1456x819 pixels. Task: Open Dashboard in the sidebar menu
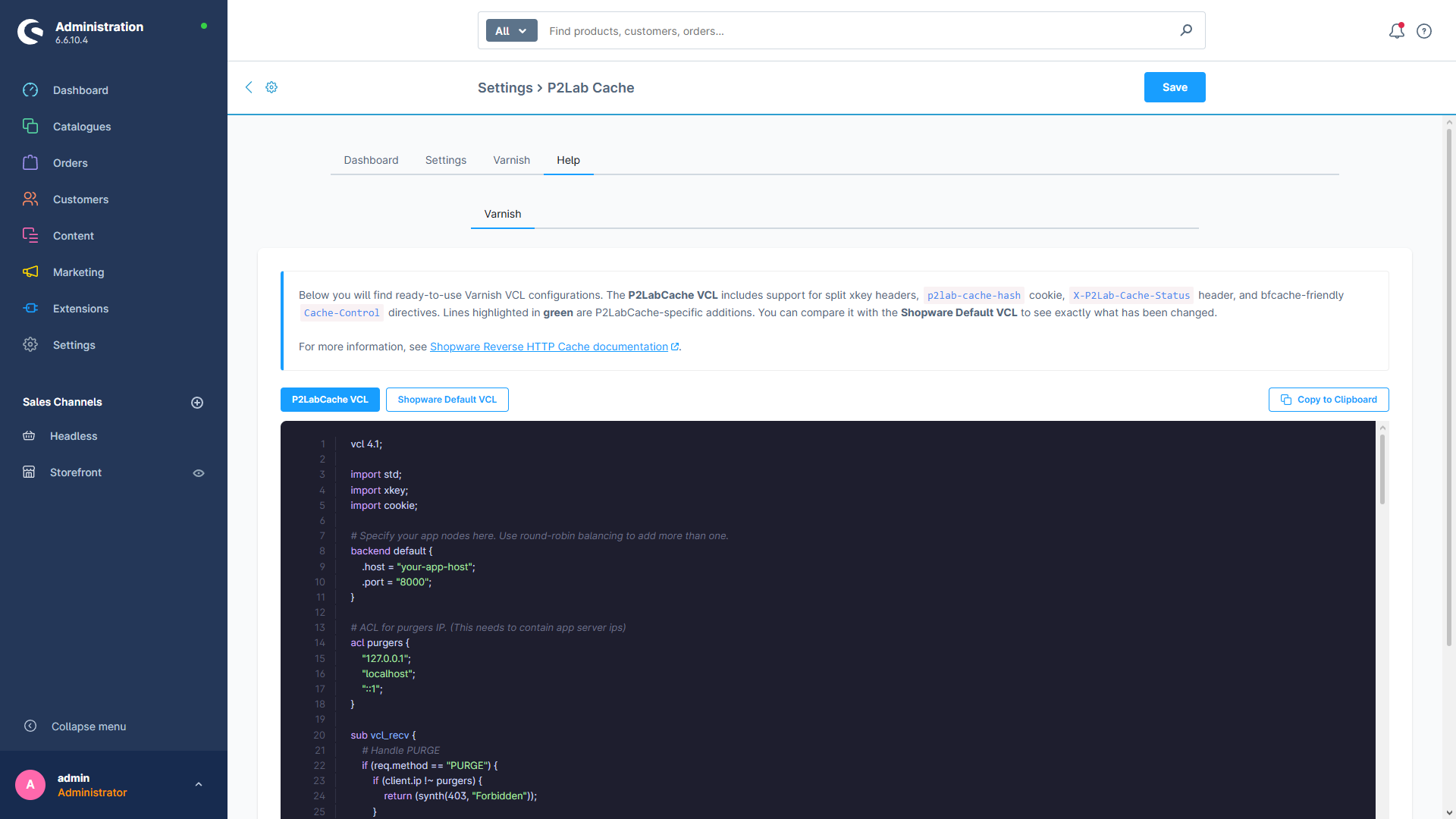point(80,90)
